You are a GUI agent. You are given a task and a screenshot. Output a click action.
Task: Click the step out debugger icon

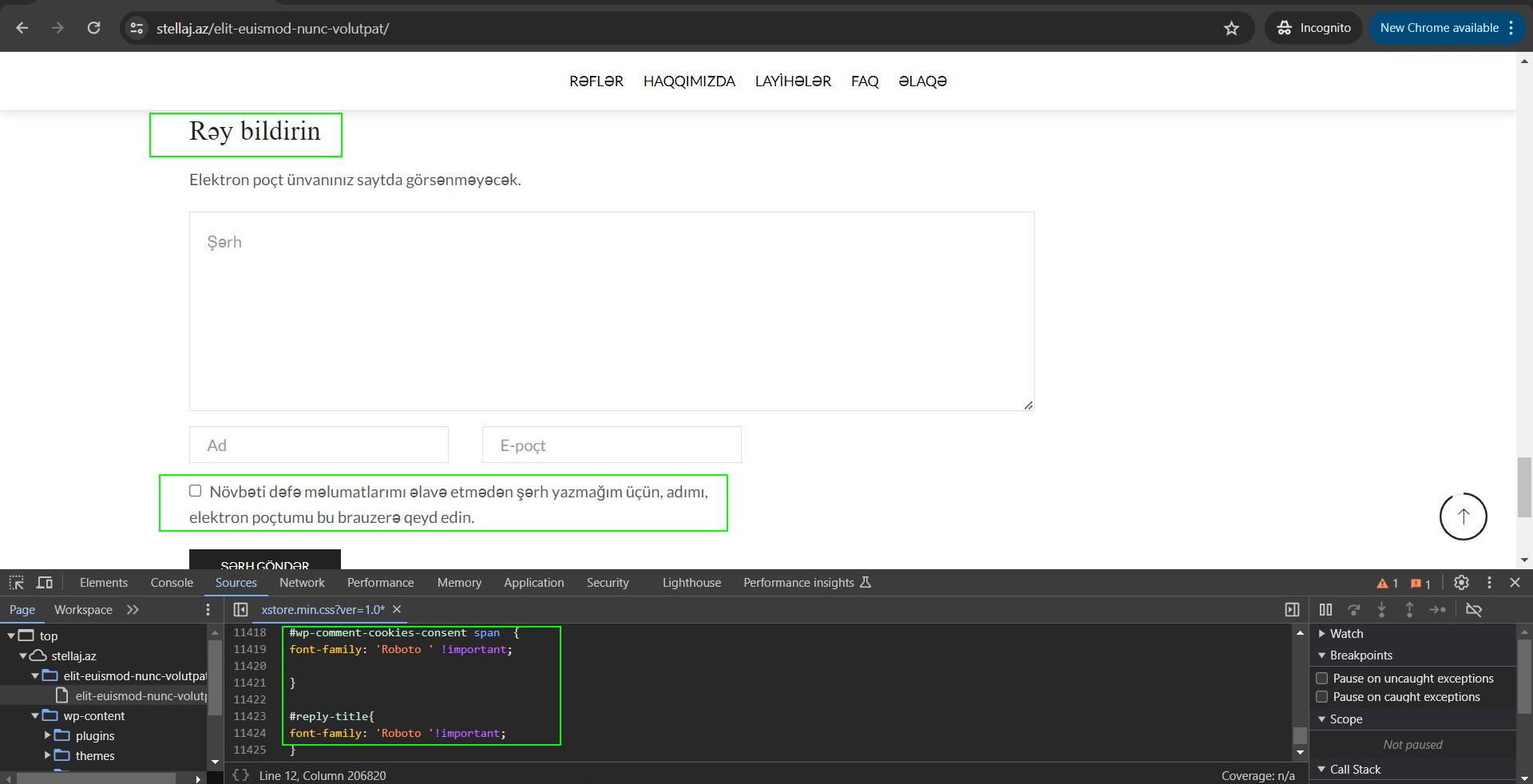click(x=1409, y=610)
